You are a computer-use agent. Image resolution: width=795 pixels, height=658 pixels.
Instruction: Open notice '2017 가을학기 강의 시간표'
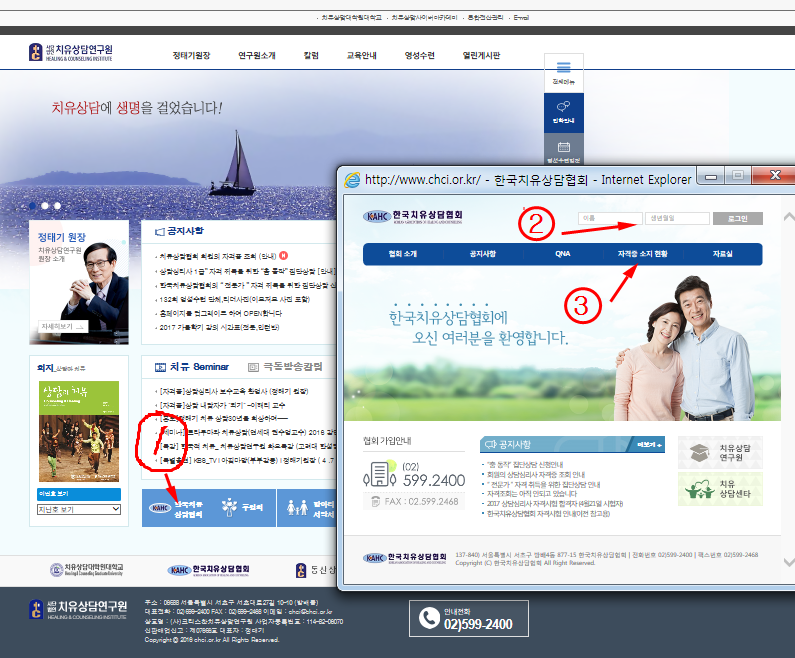(219, 327)
